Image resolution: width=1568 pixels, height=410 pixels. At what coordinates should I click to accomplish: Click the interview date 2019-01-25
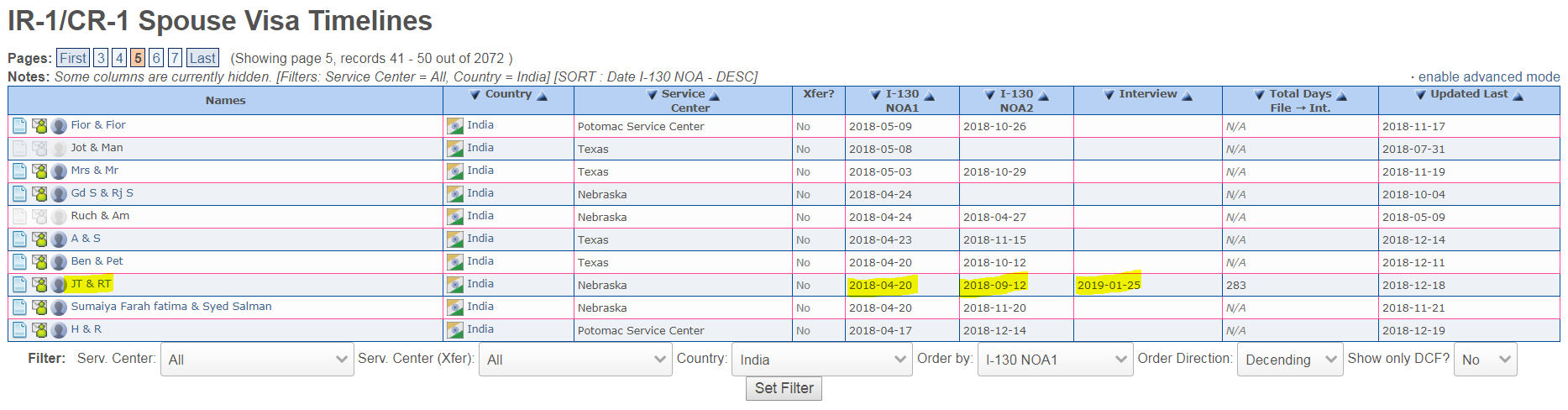(x=1109, y=285)
